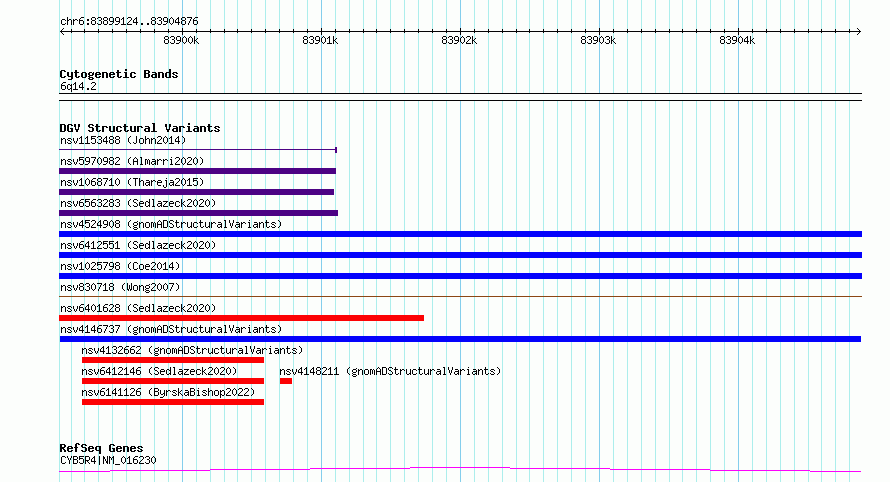Viewport: 890px width, 482px height.
Task: Click the nsv4146737 blue variant bar
Action: coord(460,339)
